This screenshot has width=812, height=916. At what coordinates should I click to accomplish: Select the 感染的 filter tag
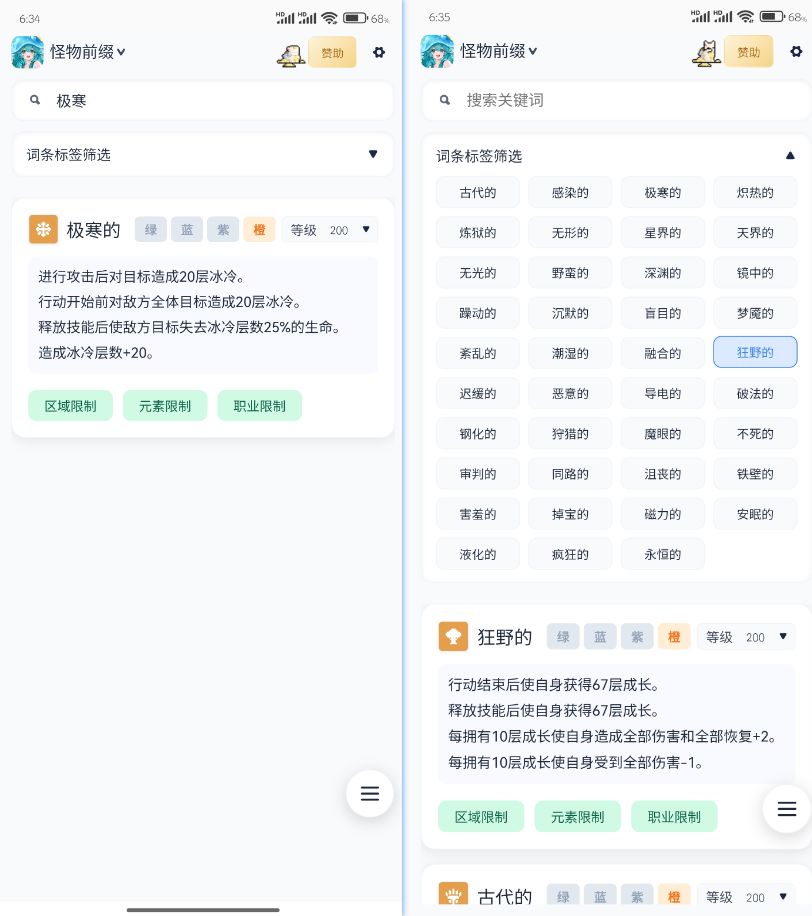pos(570,193)
